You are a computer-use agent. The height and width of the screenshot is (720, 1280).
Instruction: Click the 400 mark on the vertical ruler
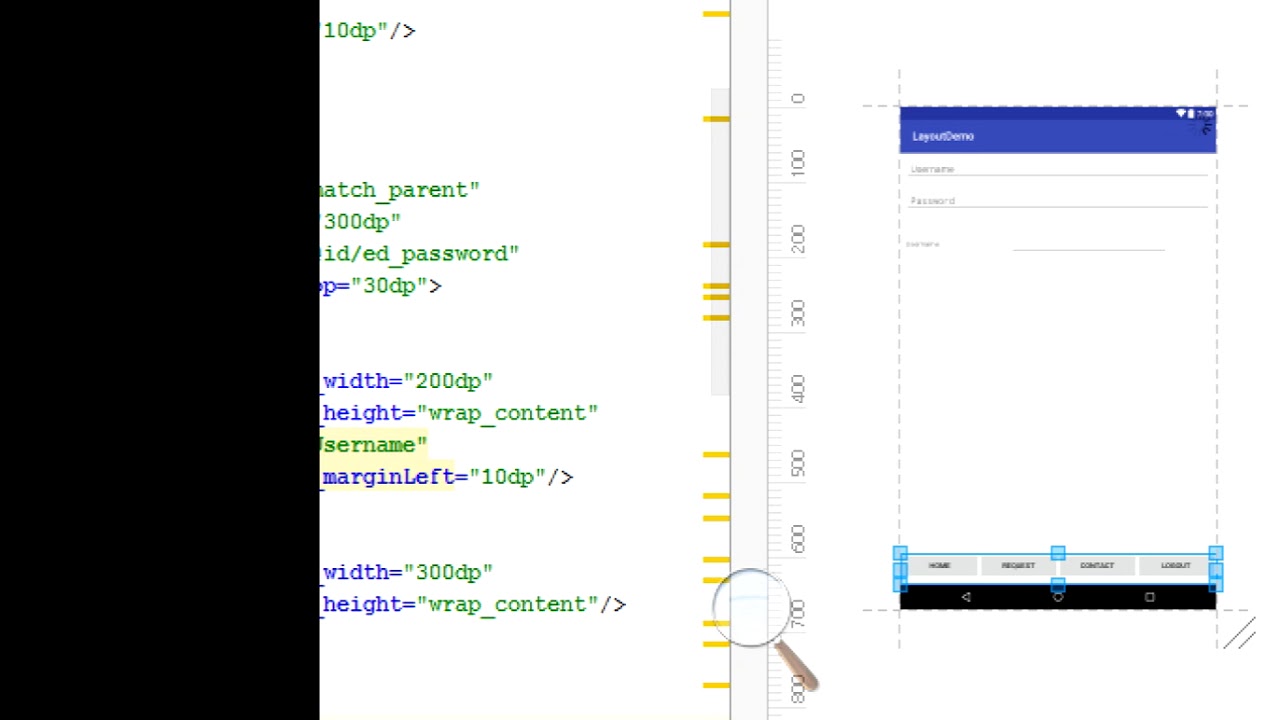[797, 390]
